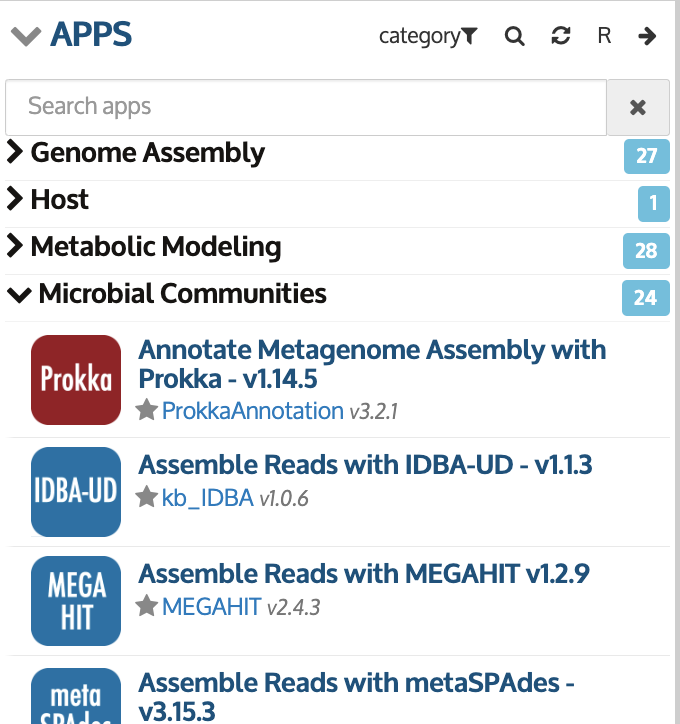Image resolution: width=680 pixels, height=724 pixels.
Task: Open the MEGAHIT module link
Action: pos(212,607)
